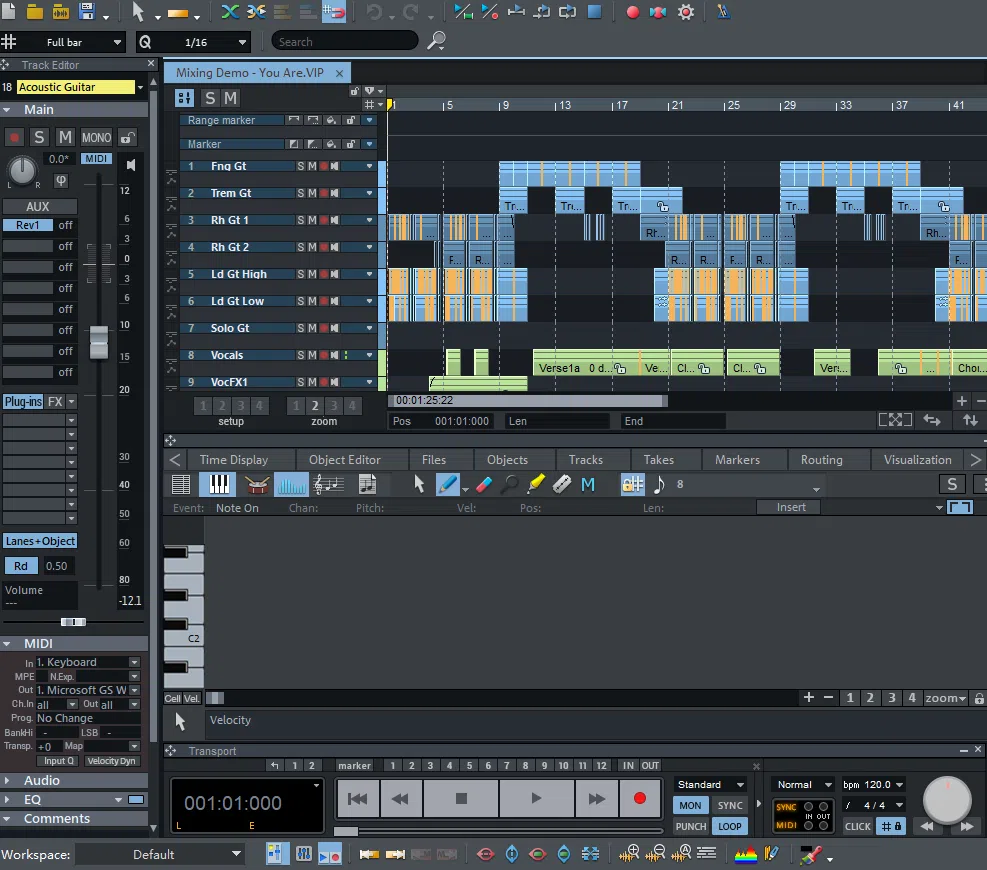The image size is (987, 870).
Task: Select the drum editor view icon
Action: (x=257, y=485)
